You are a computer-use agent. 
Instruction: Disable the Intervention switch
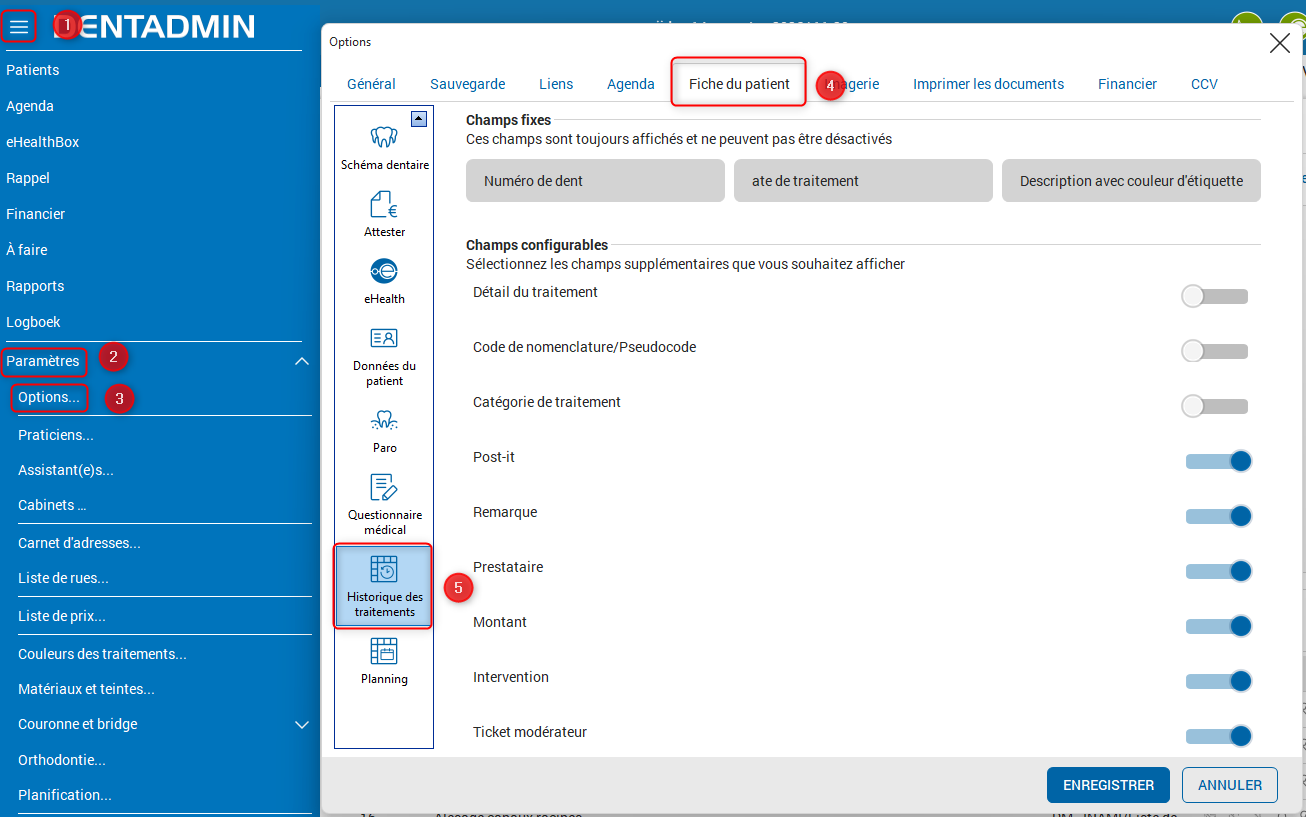pyautogui.click(x=1219, y=681)
